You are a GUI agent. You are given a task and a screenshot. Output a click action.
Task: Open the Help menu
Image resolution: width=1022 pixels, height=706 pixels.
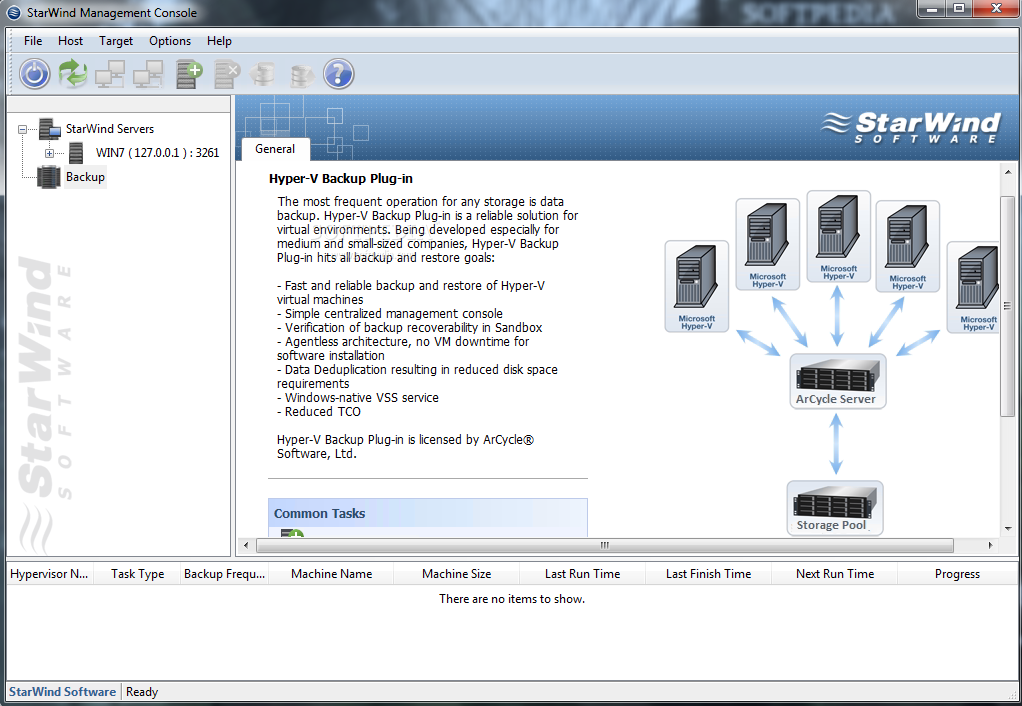point(219,41)
